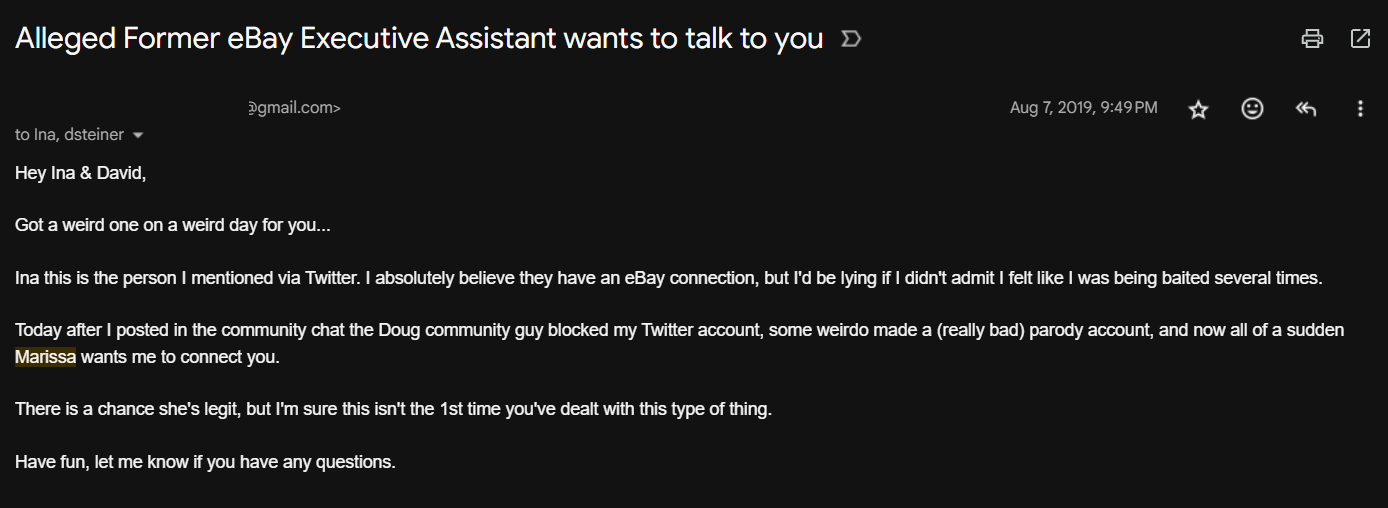The height and width of the screenshot is (508, 1388).
Task: Toggle the importance marker beside the subject
Action: pos(851,39)
